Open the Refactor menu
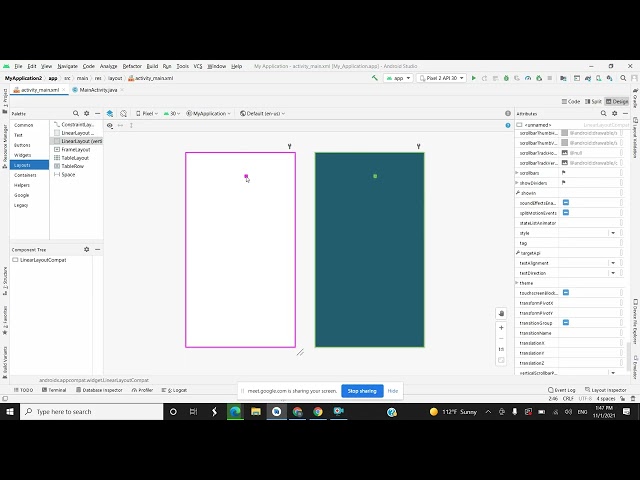Screen dimensions: 640x480 (x=132, y=66)
